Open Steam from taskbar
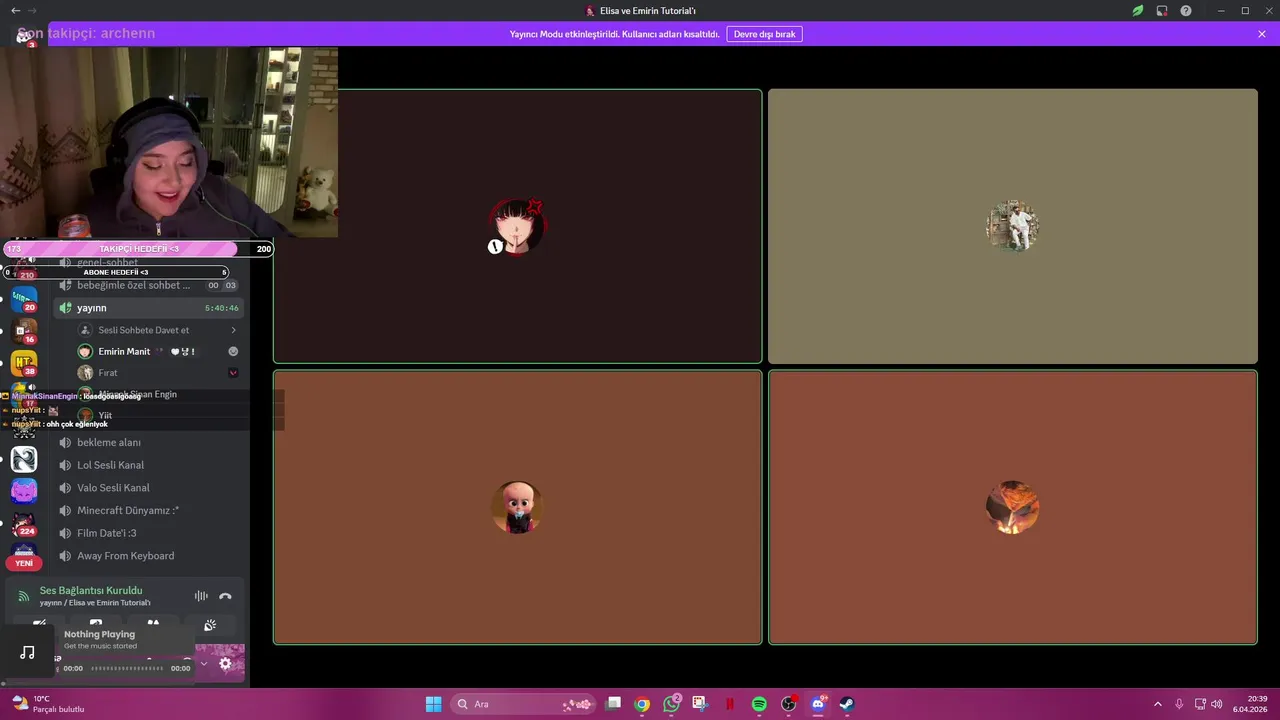 click(x=846, y=704)
